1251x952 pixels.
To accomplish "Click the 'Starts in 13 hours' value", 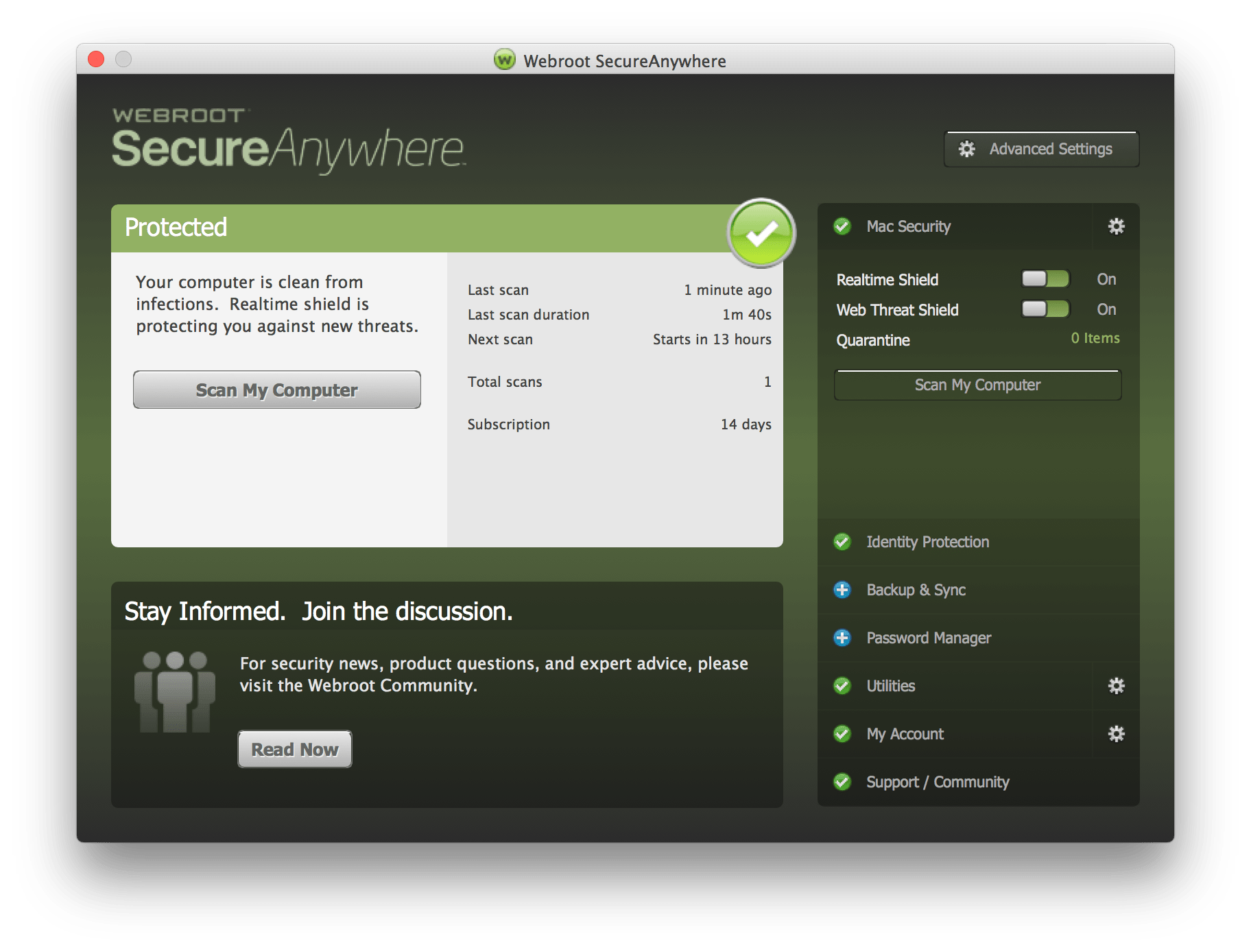I will [712, 340].
